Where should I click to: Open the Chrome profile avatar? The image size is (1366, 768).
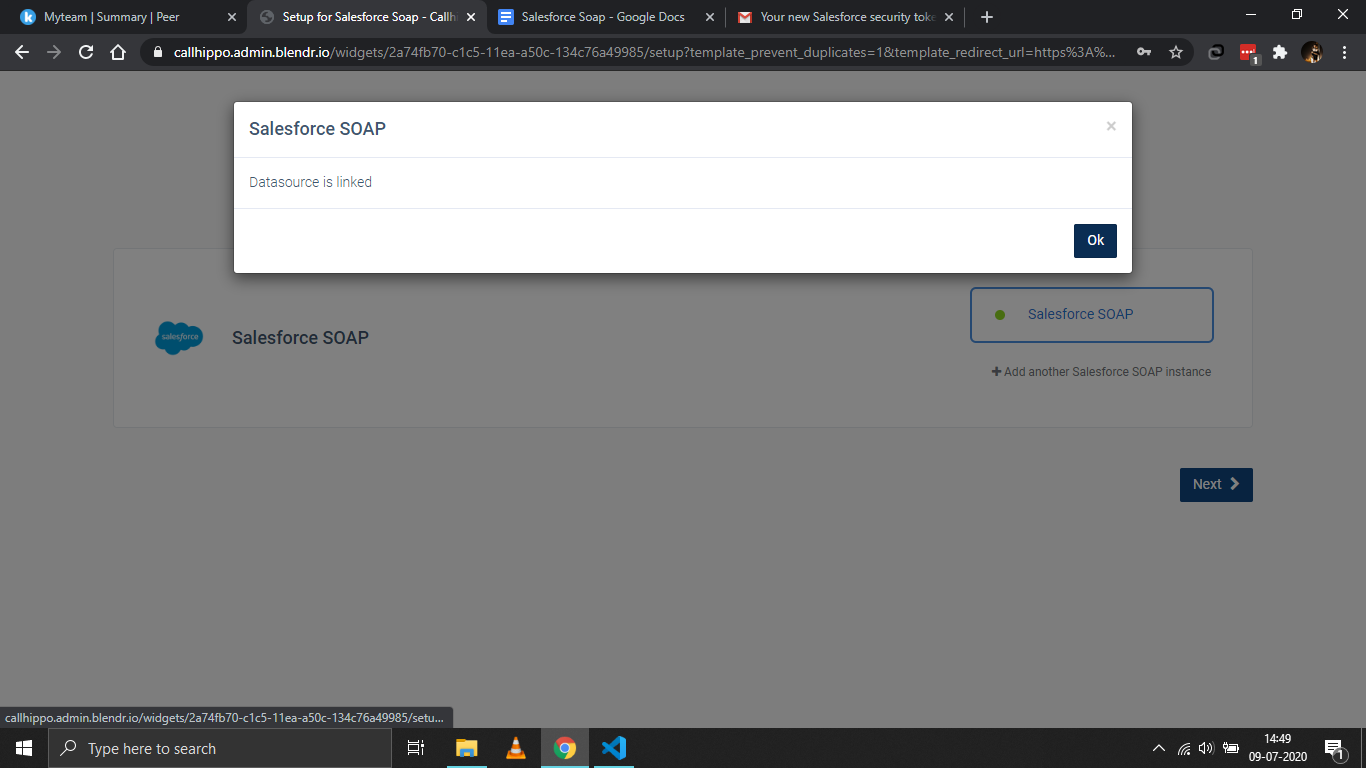1312,52
